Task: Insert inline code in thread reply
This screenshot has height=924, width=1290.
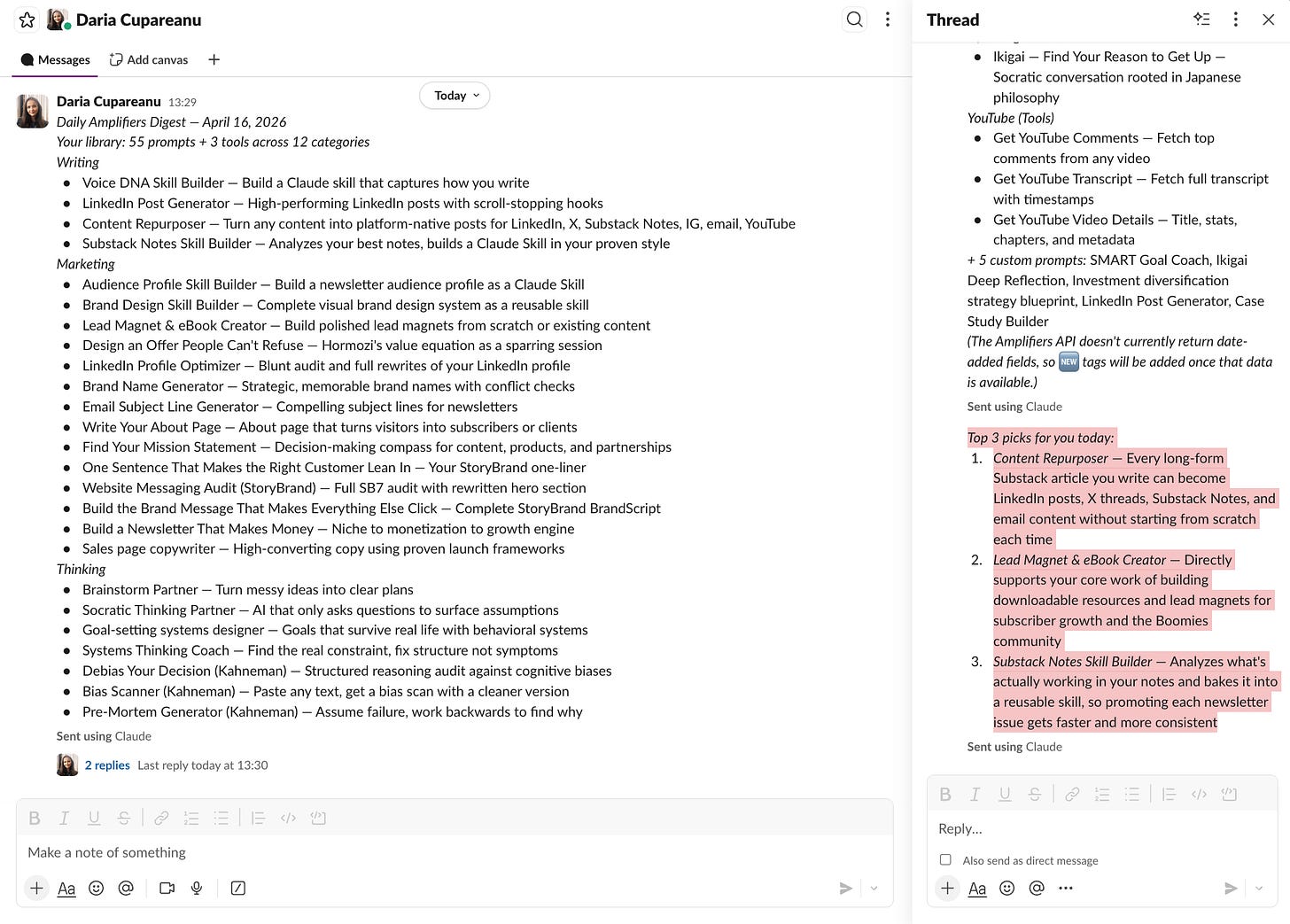Action: coord(1199,794)
